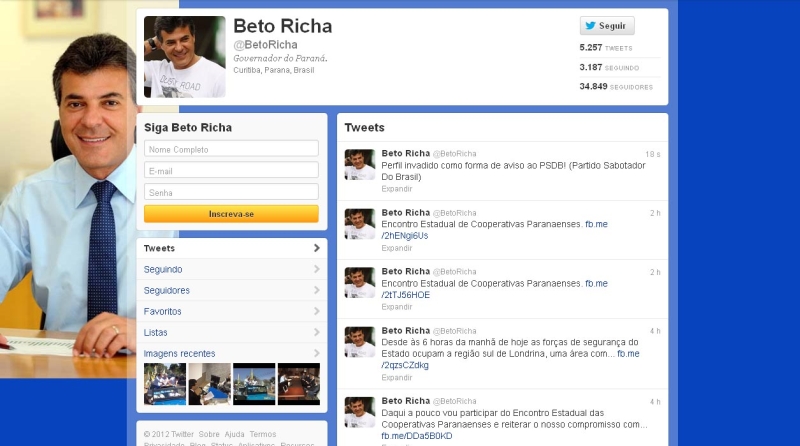Click the avatar on the PSDB tweet

click(x=359, y=164)
